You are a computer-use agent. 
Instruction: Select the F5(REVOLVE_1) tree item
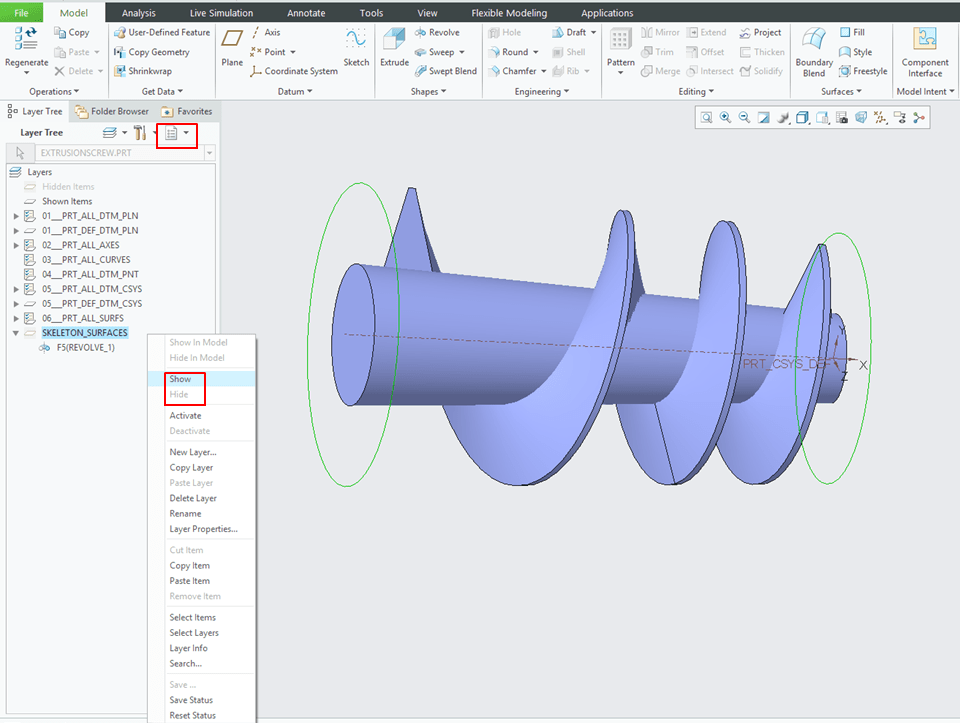click(x=85, y=348)
